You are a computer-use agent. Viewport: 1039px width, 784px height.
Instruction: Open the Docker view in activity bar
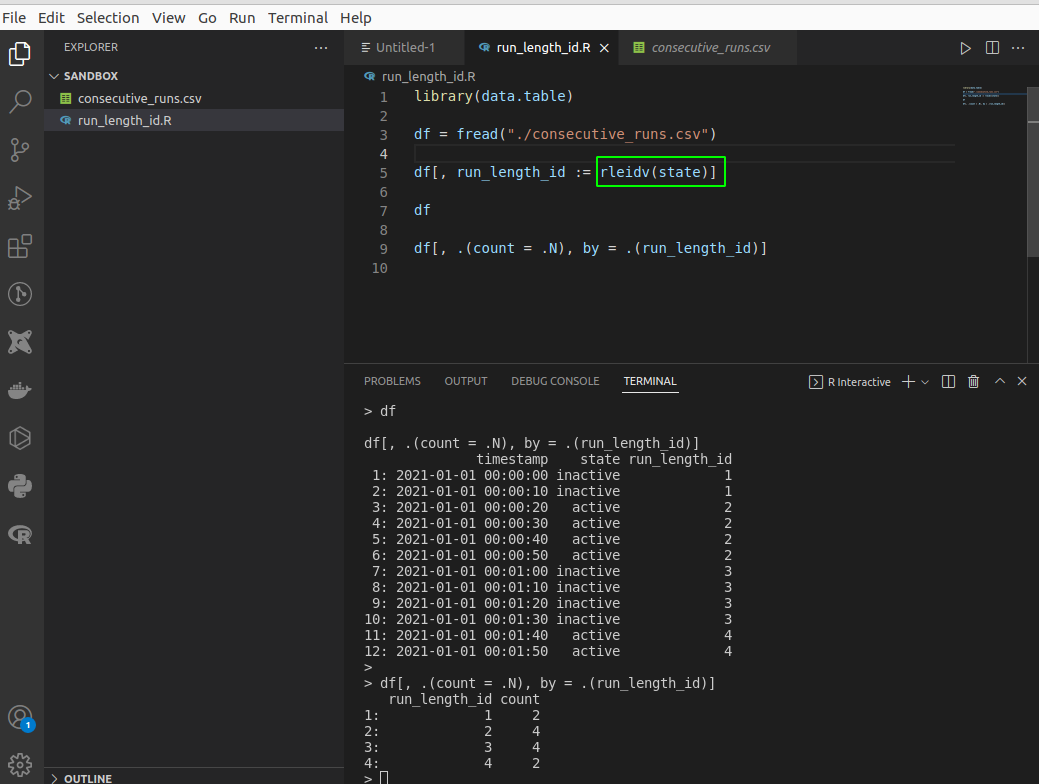20,390
